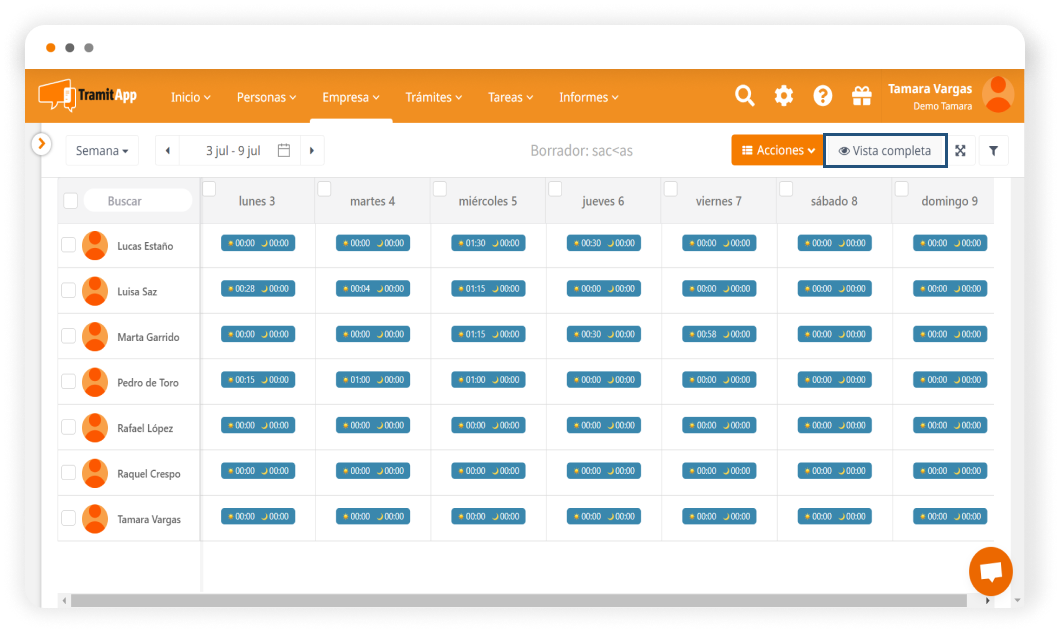Screen dimensions: 1061x633
Task: Click the gift box icon
Action: [x=861, y=96]
